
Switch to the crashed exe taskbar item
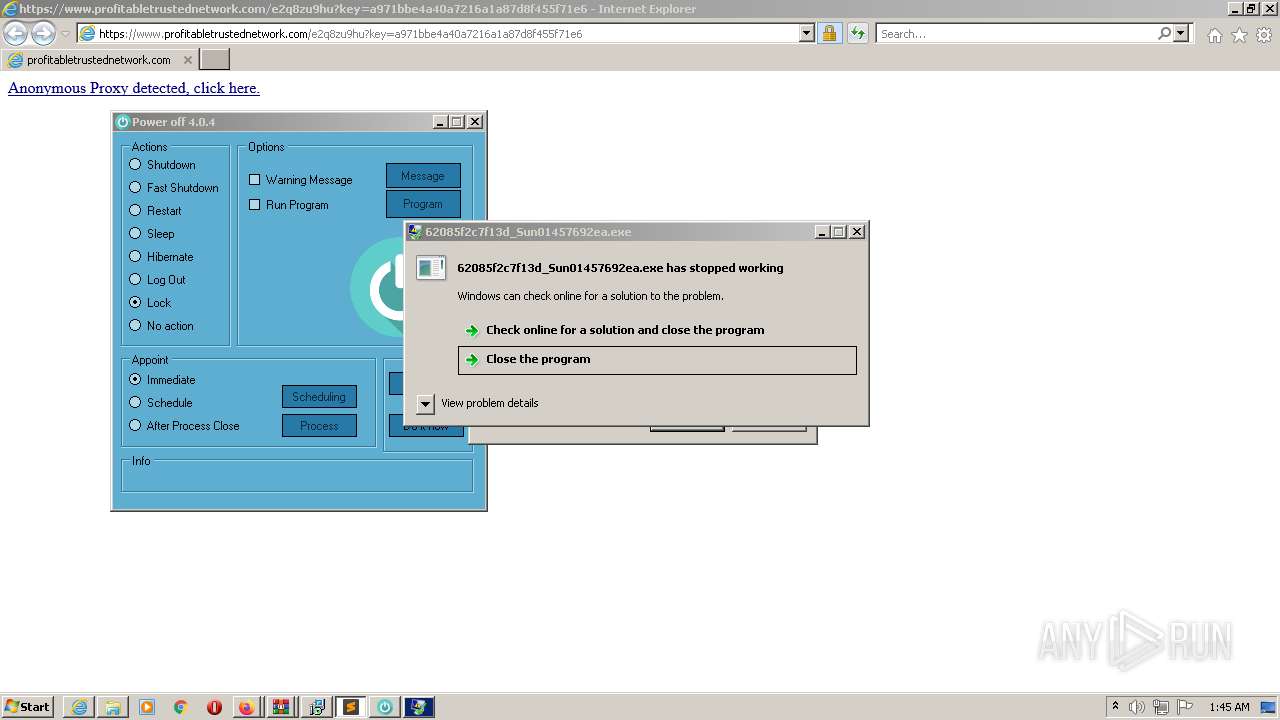[419, 707]
